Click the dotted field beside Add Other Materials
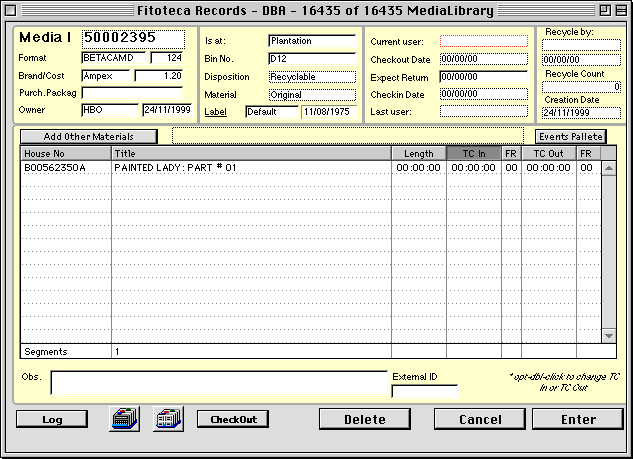633x459 pixels. (348, 136)
